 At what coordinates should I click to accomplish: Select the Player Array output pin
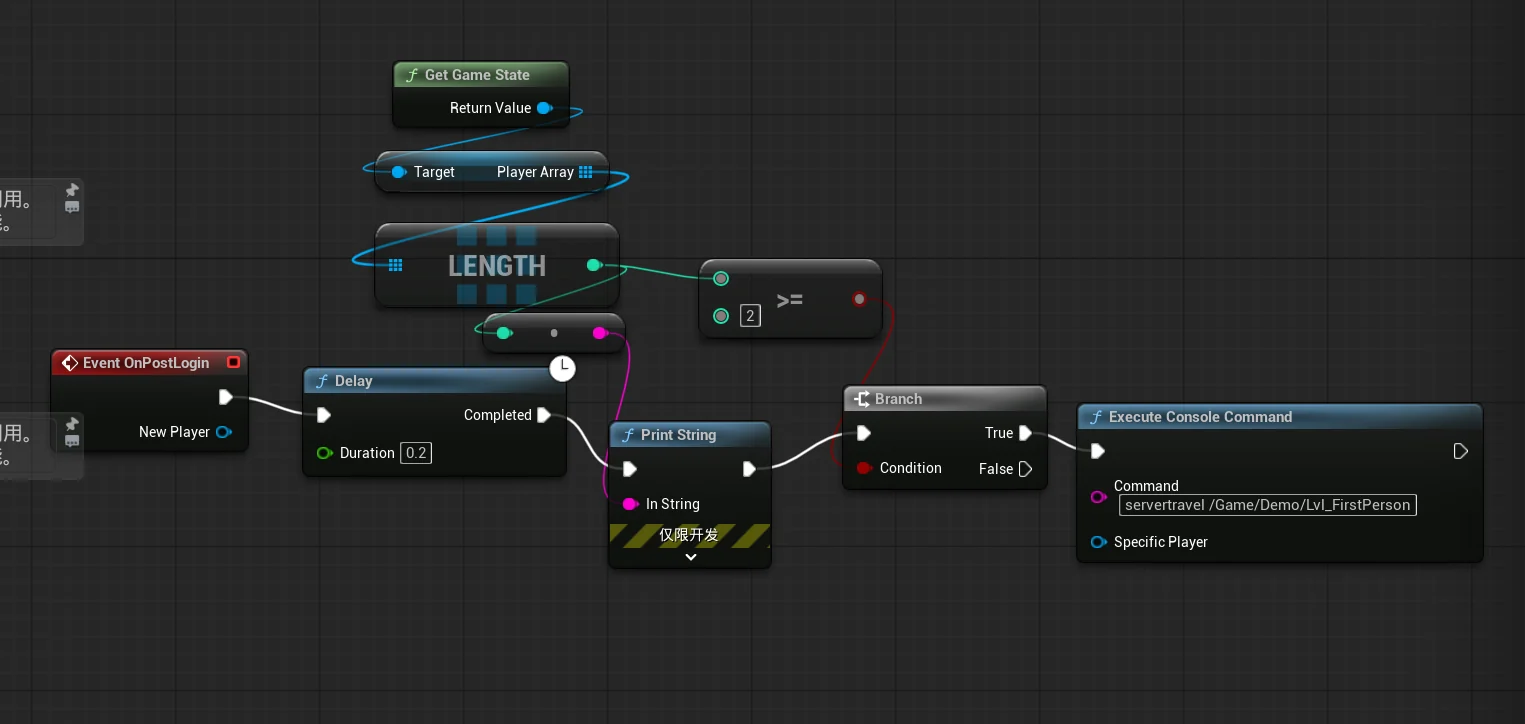point(586,172)
